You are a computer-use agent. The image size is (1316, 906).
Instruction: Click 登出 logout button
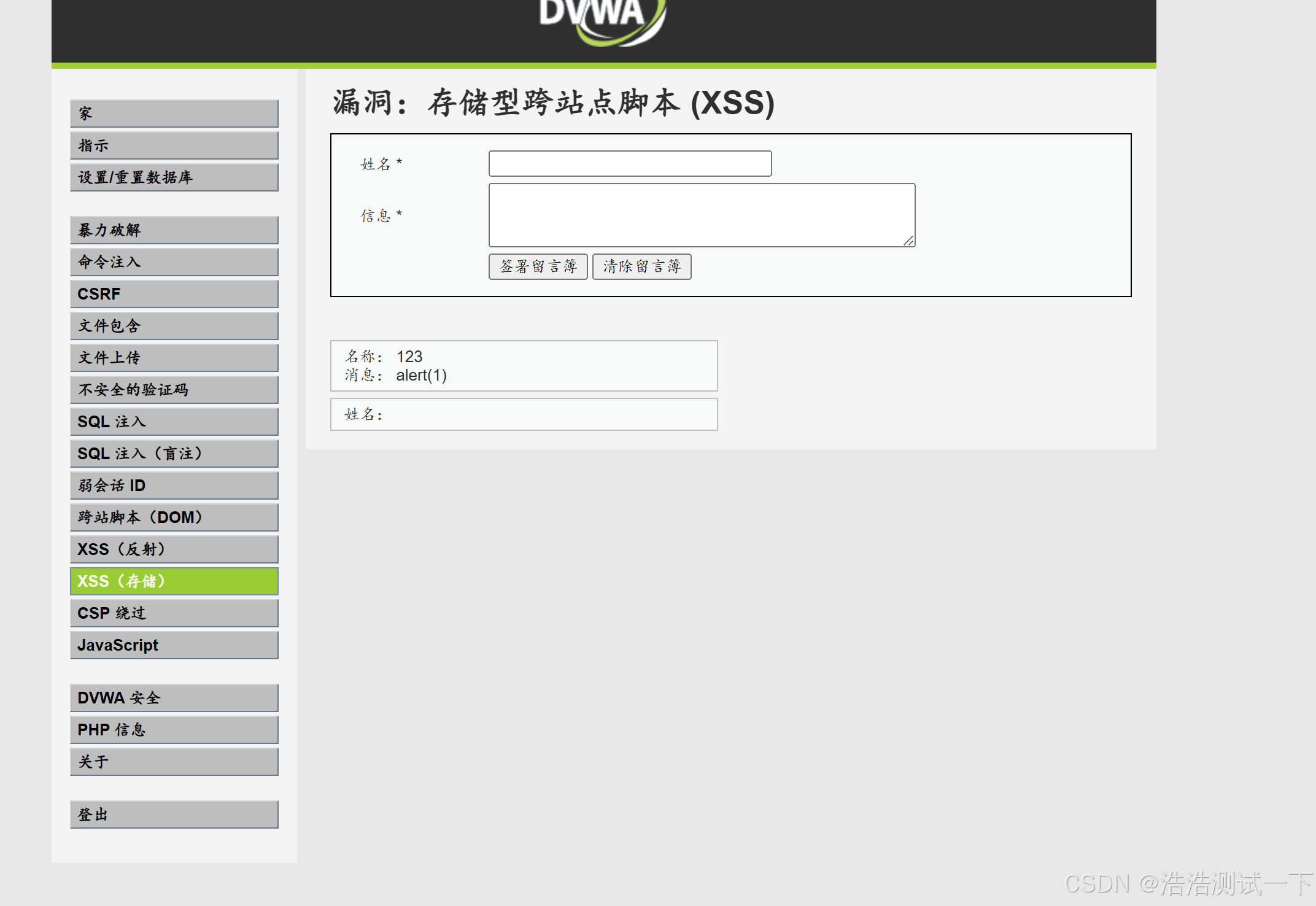coord(174,815)
